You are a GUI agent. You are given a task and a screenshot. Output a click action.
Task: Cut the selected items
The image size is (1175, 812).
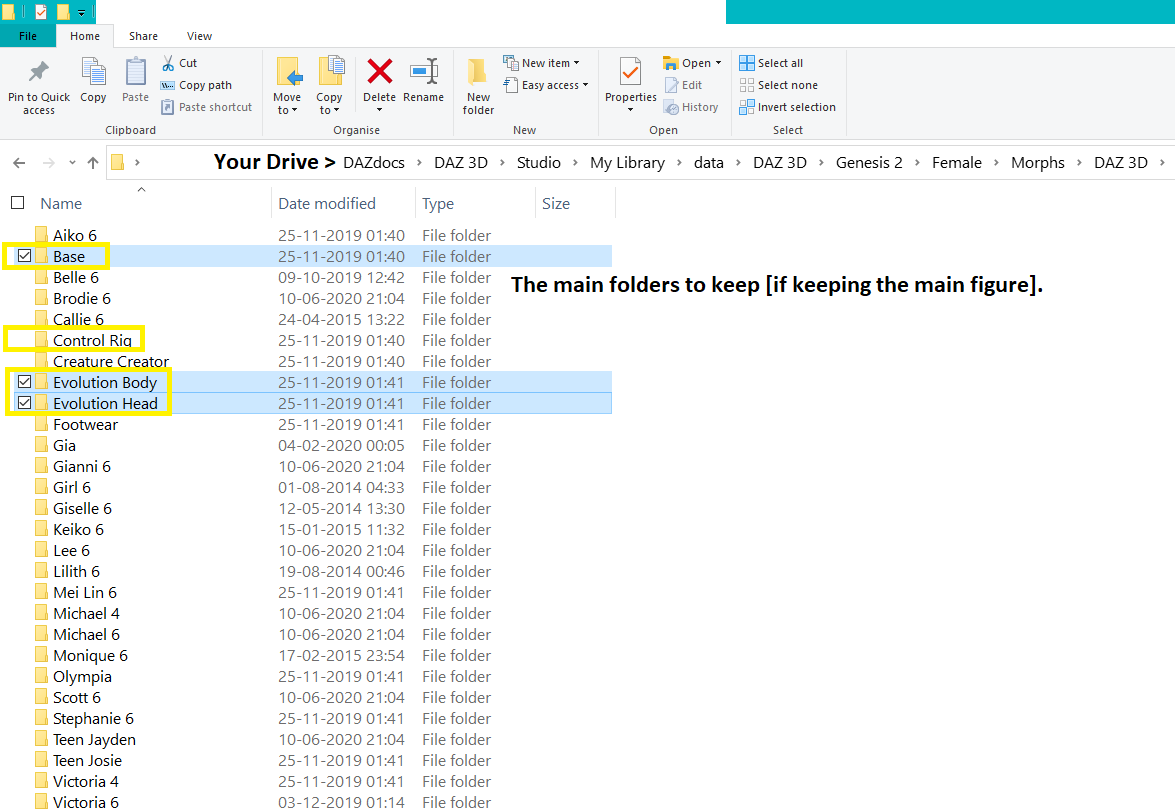pyautogui.click(x=179, y=63)
